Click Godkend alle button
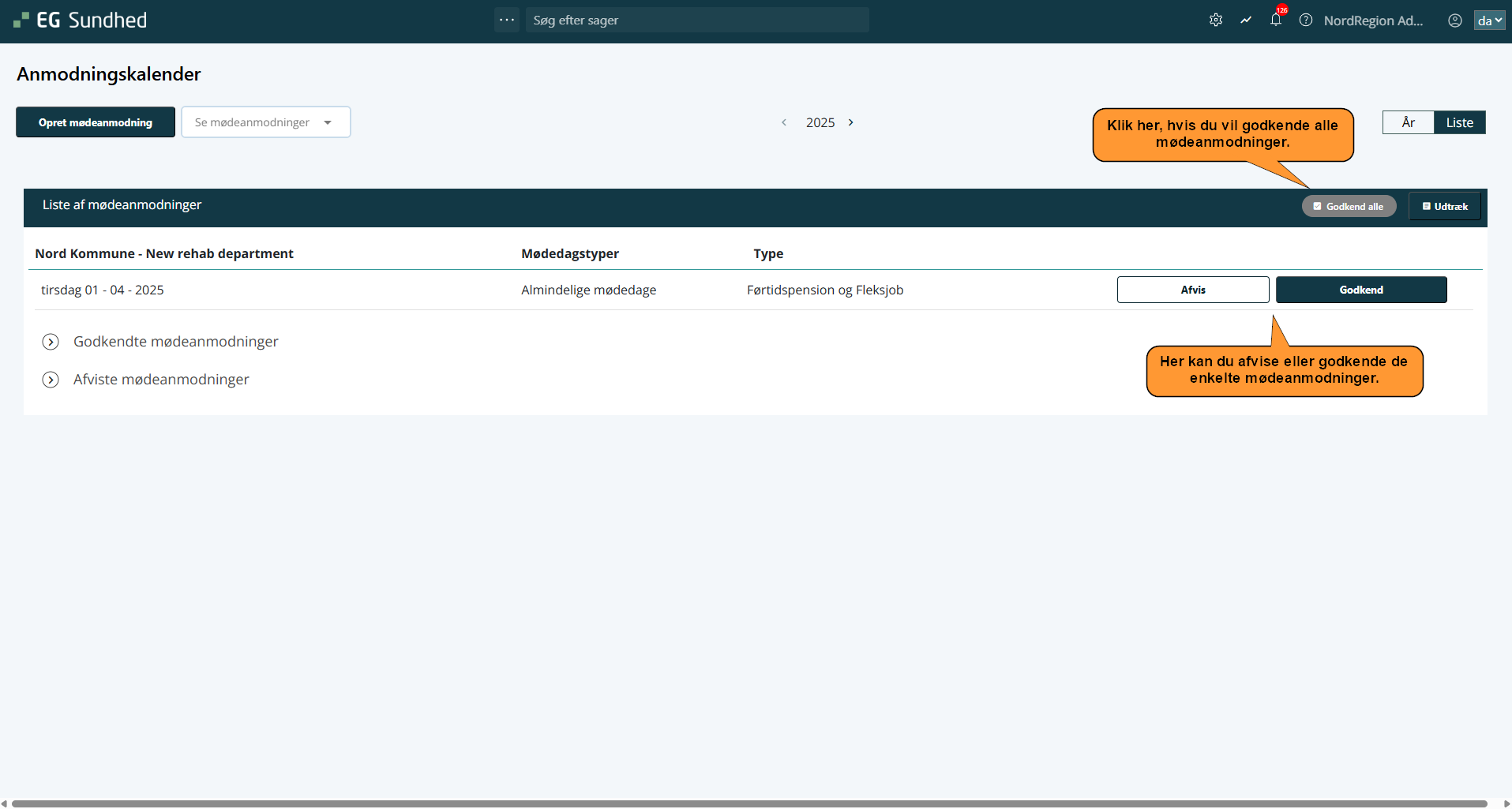Viewport: 1512px width, 809px height. pyautogui.click(x=1349, y=206)
